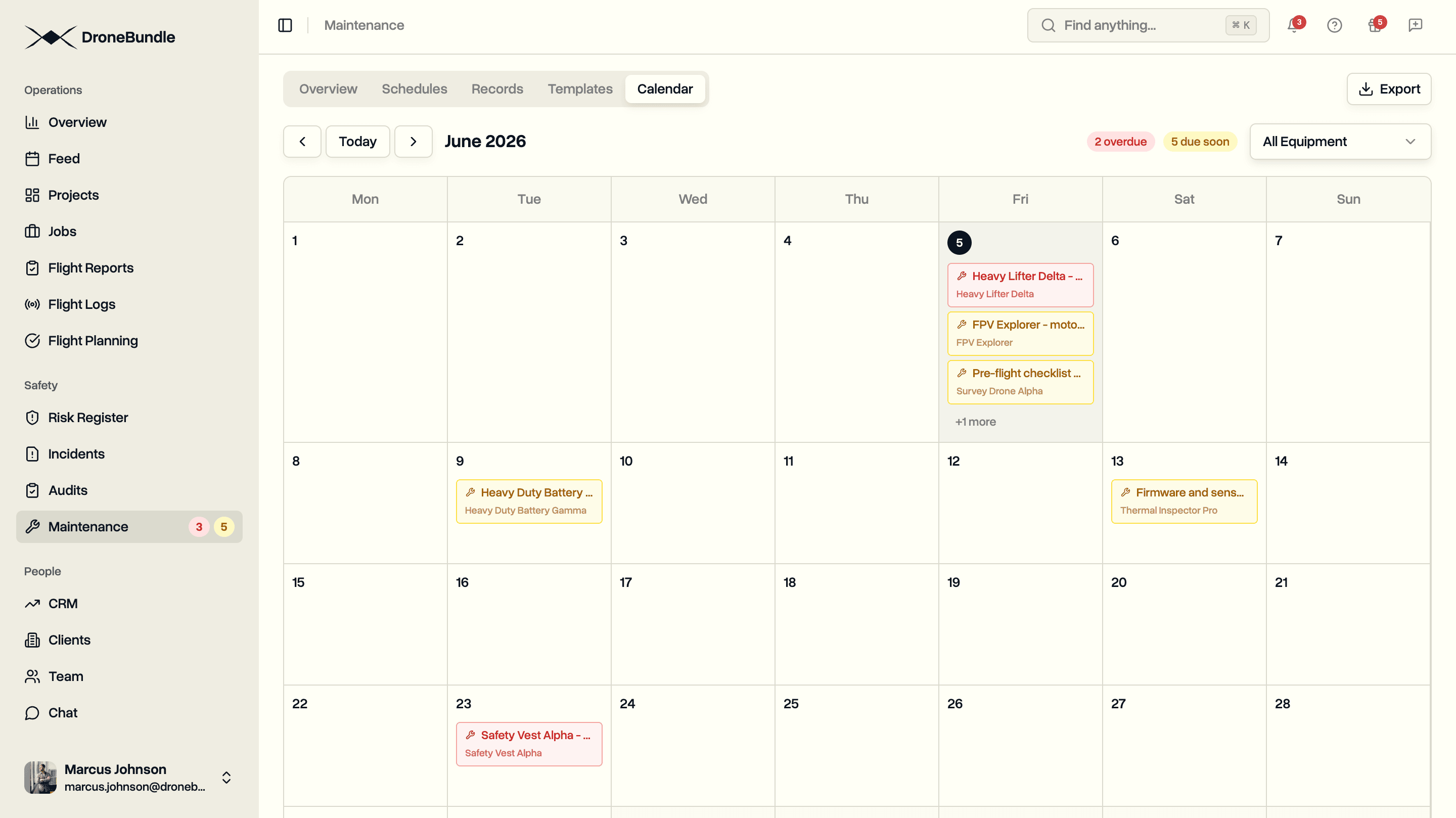This screenshot has width=1456, height=818.
Task: Click the Overview chart icon in sidebar
Action: tap(32, 122)
